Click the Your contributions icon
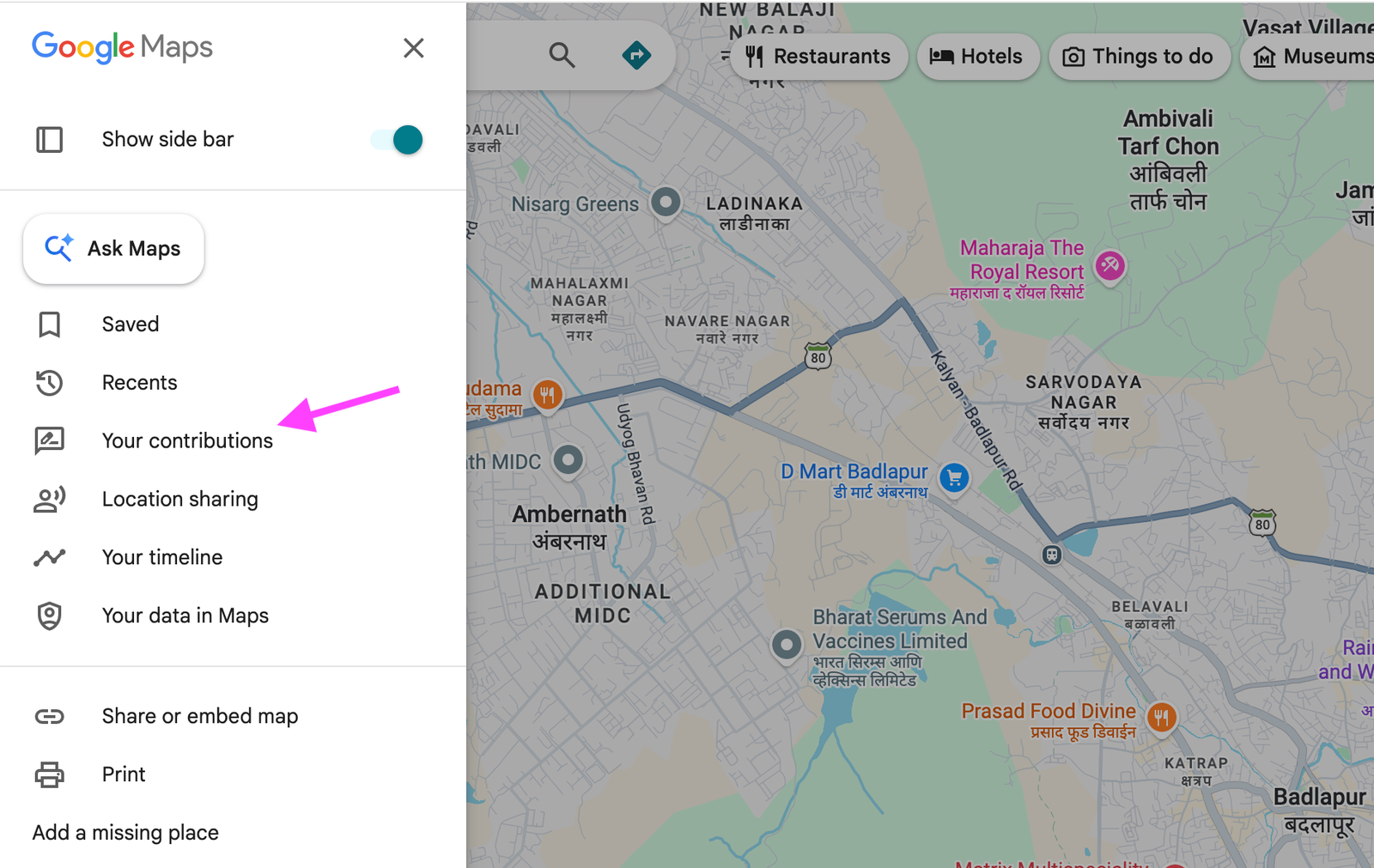This screenshot has height=868, width=1374. 50,440
